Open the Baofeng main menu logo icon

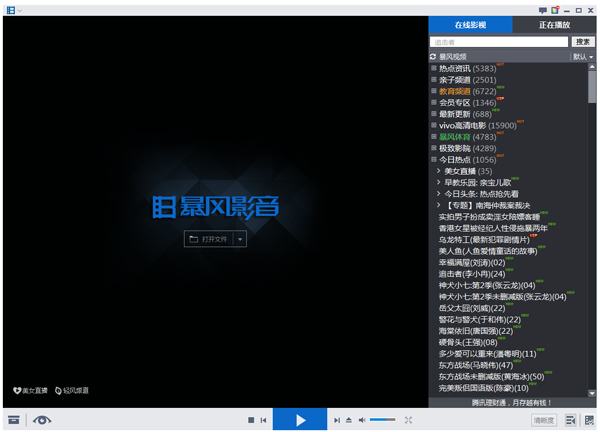(11, 10)
